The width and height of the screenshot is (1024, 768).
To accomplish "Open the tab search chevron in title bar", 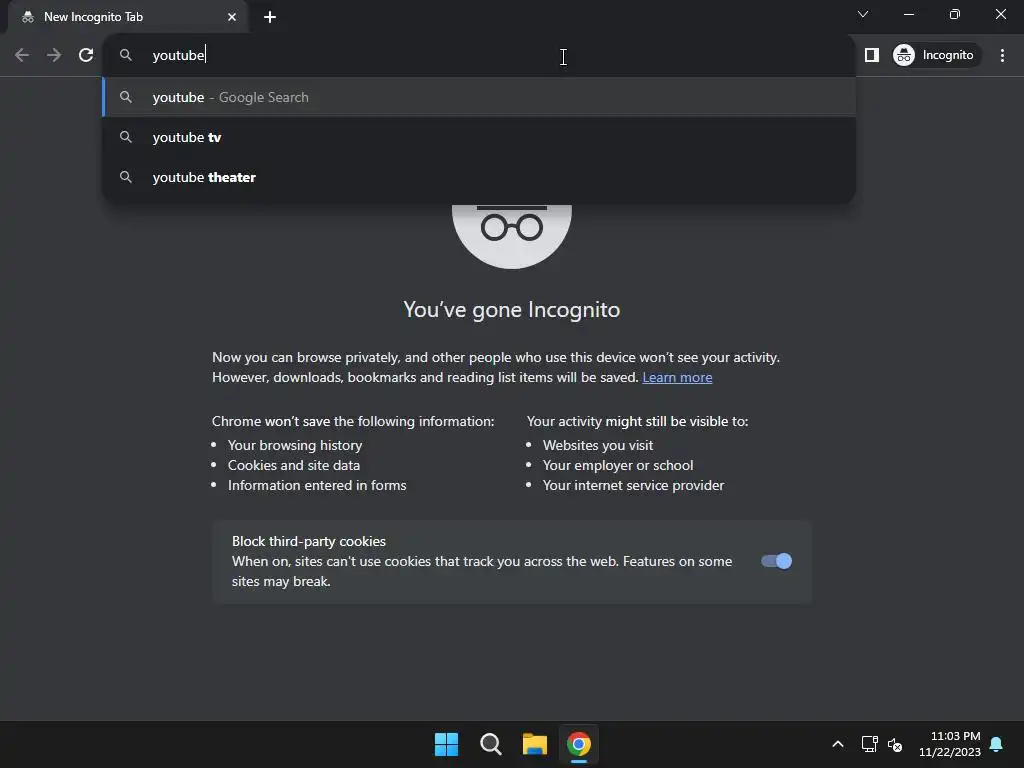I will pos(863,14).
